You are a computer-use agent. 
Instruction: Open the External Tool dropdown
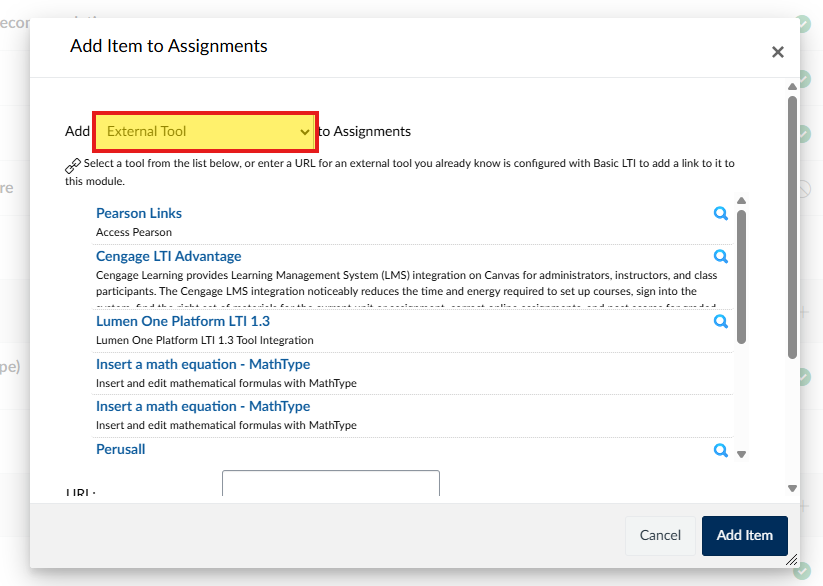tap(205, 131)
